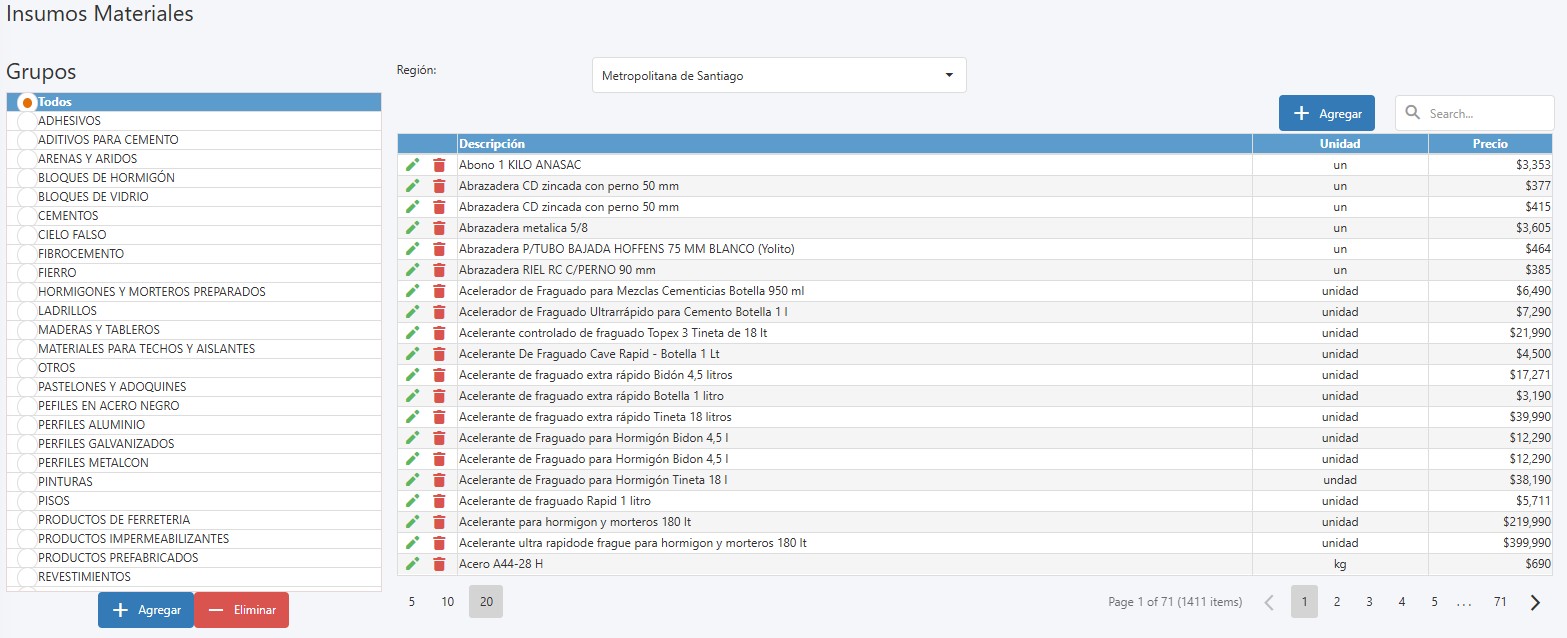
Task: Edit Abrazadera RIEL RC C/PERNO 90 mm
Action: pos(412,270)
